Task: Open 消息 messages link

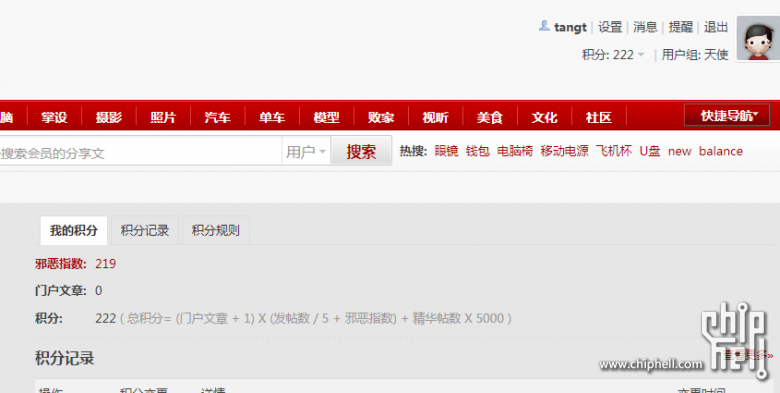Action: 645,27
